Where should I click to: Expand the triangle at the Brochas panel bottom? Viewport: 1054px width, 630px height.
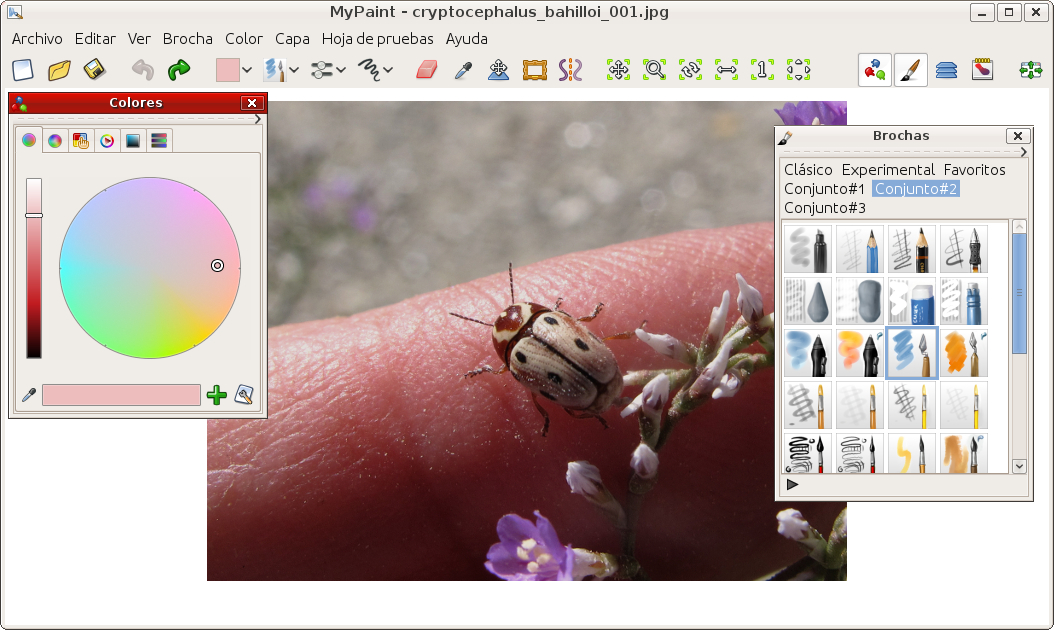click(792, 485)
